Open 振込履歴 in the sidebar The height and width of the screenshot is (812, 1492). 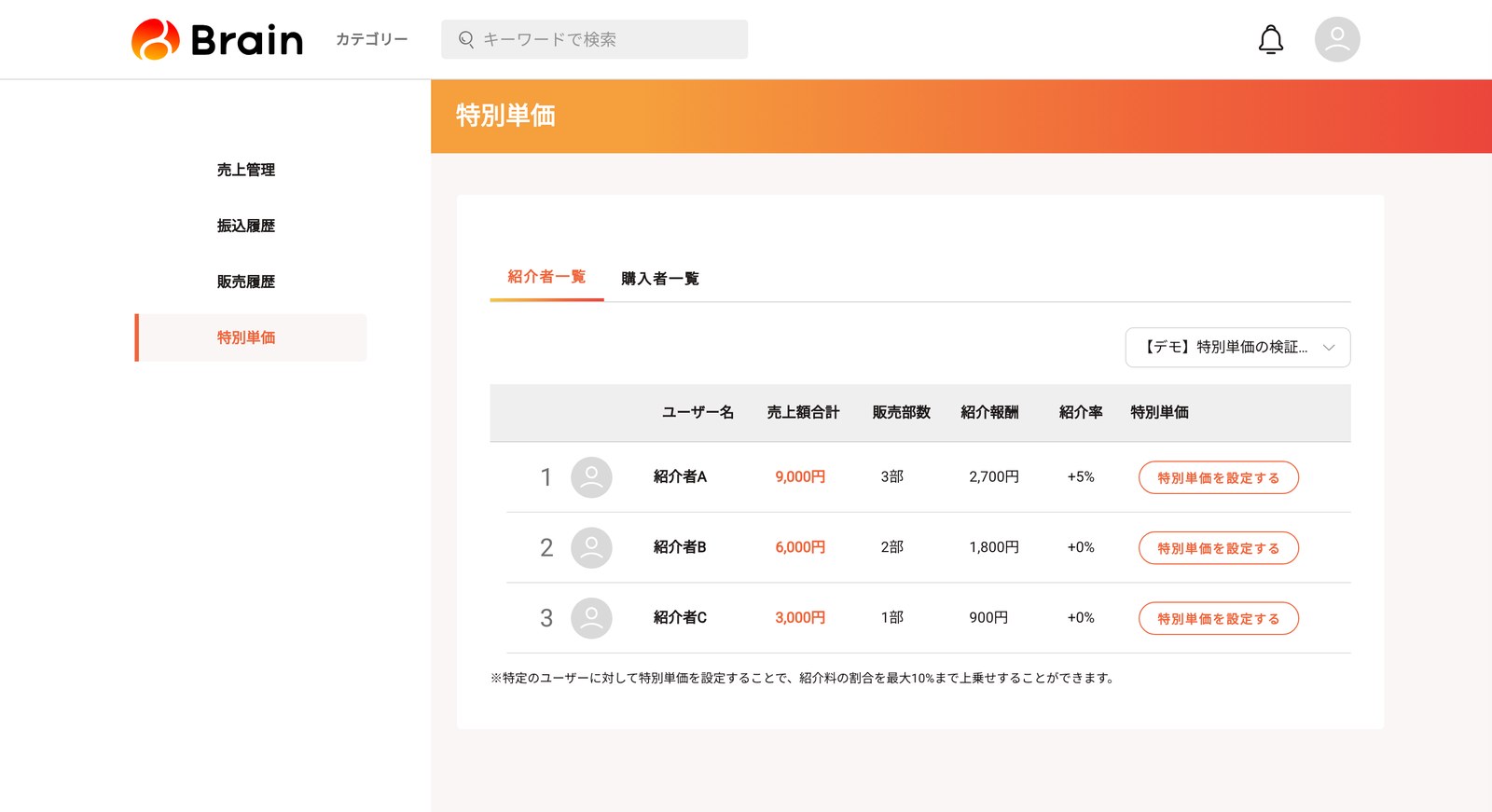[x=246, y=226]
